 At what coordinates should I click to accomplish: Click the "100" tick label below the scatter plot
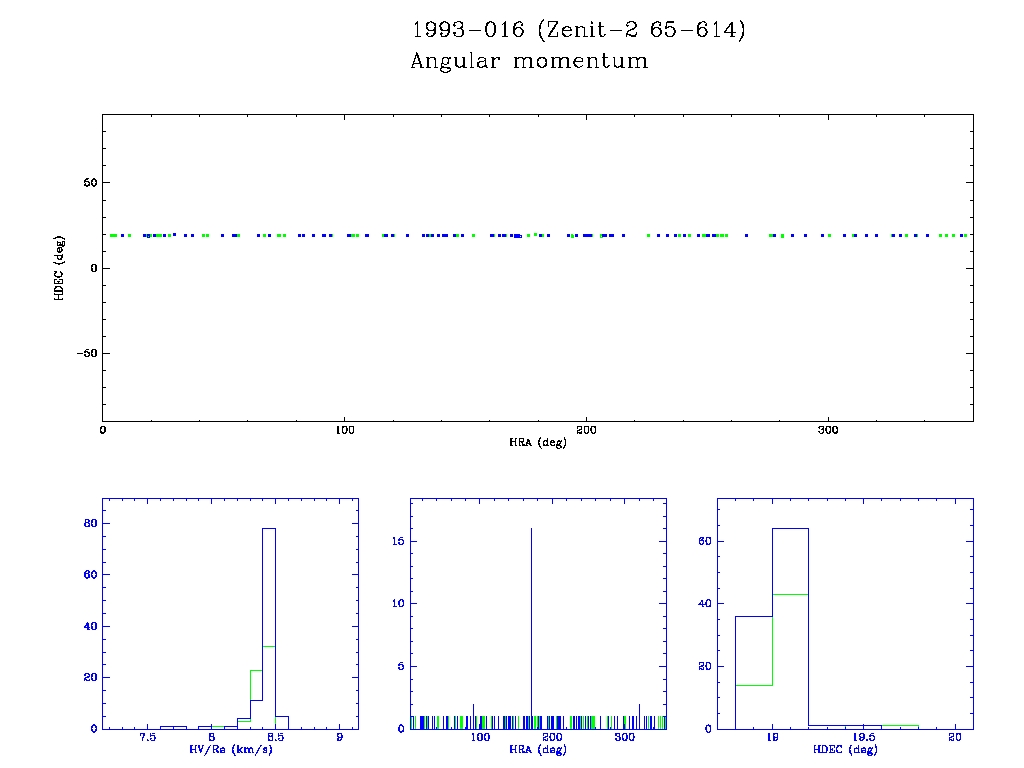click(344, 430)
